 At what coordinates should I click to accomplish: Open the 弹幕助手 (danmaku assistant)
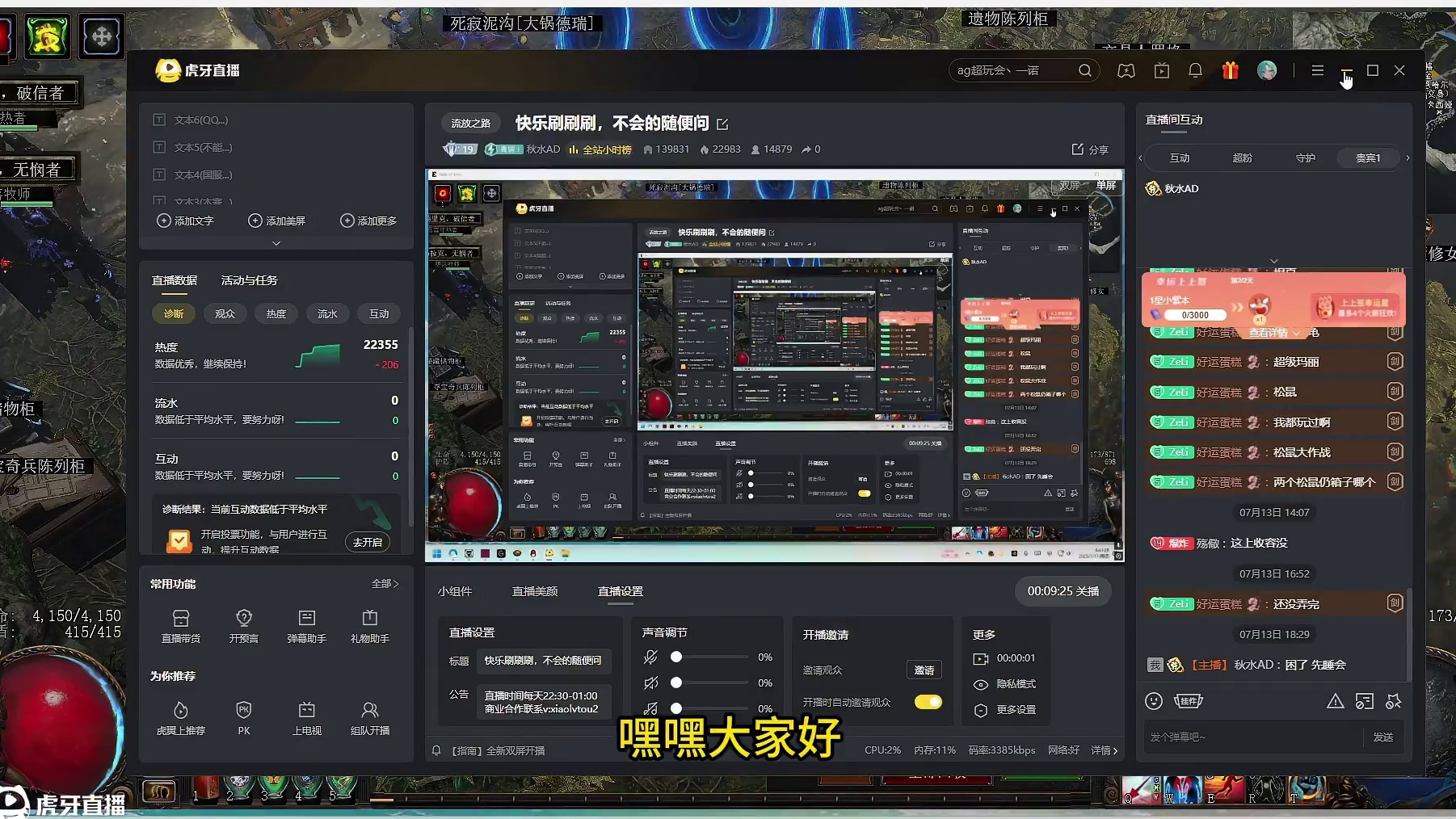[x=307, y=626]
